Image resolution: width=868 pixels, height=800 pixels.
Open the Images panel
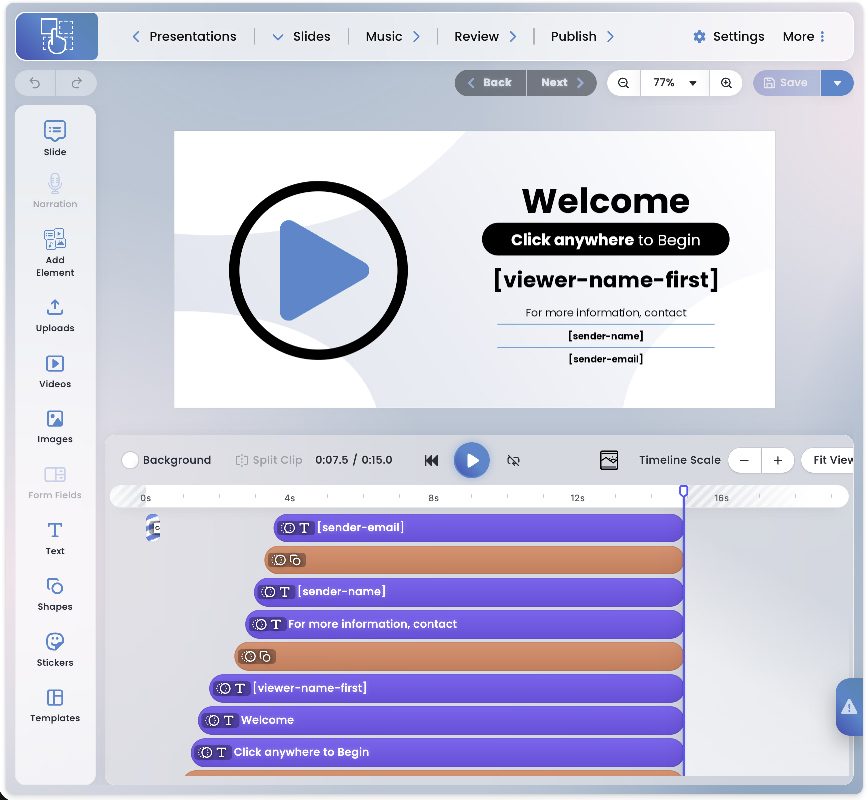(x=55, y=427)
